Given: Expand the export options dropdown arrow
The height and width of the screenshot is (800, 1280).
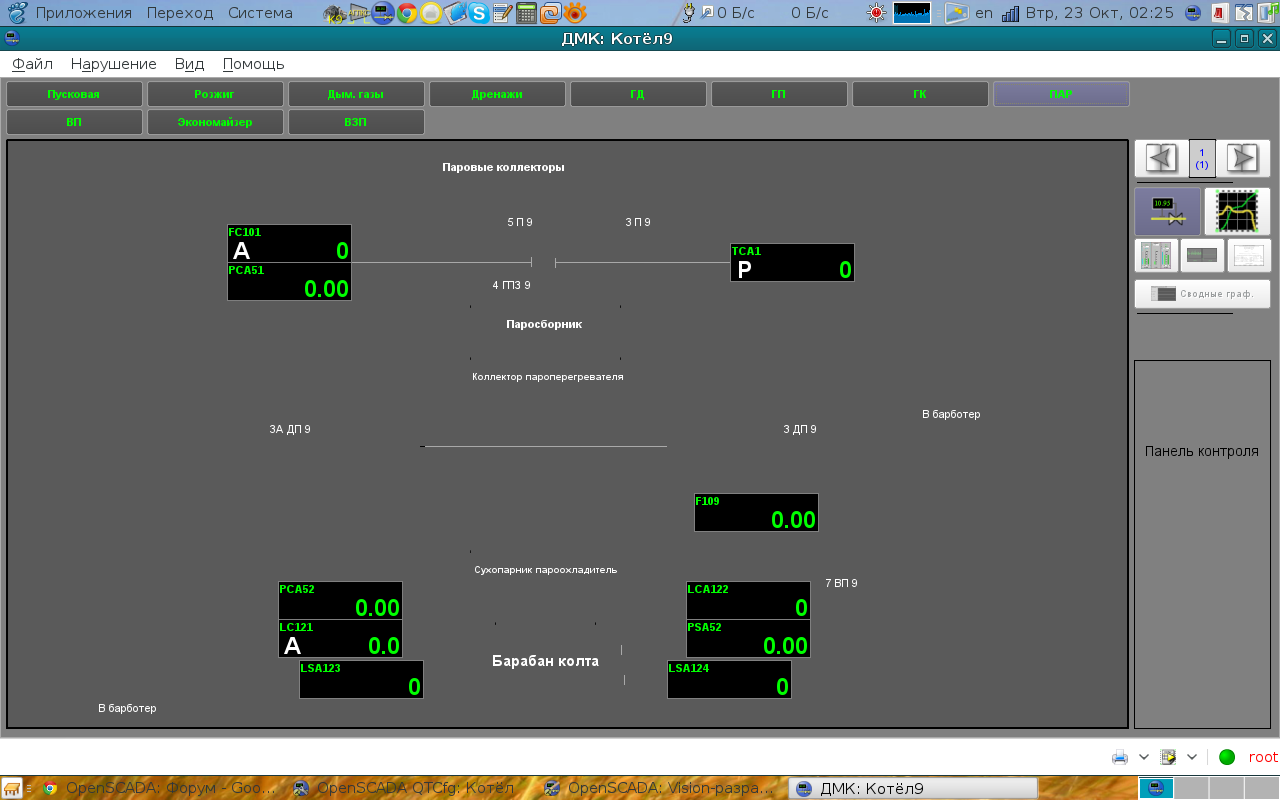Looking at the screenshot, I should pos(1191,757).
